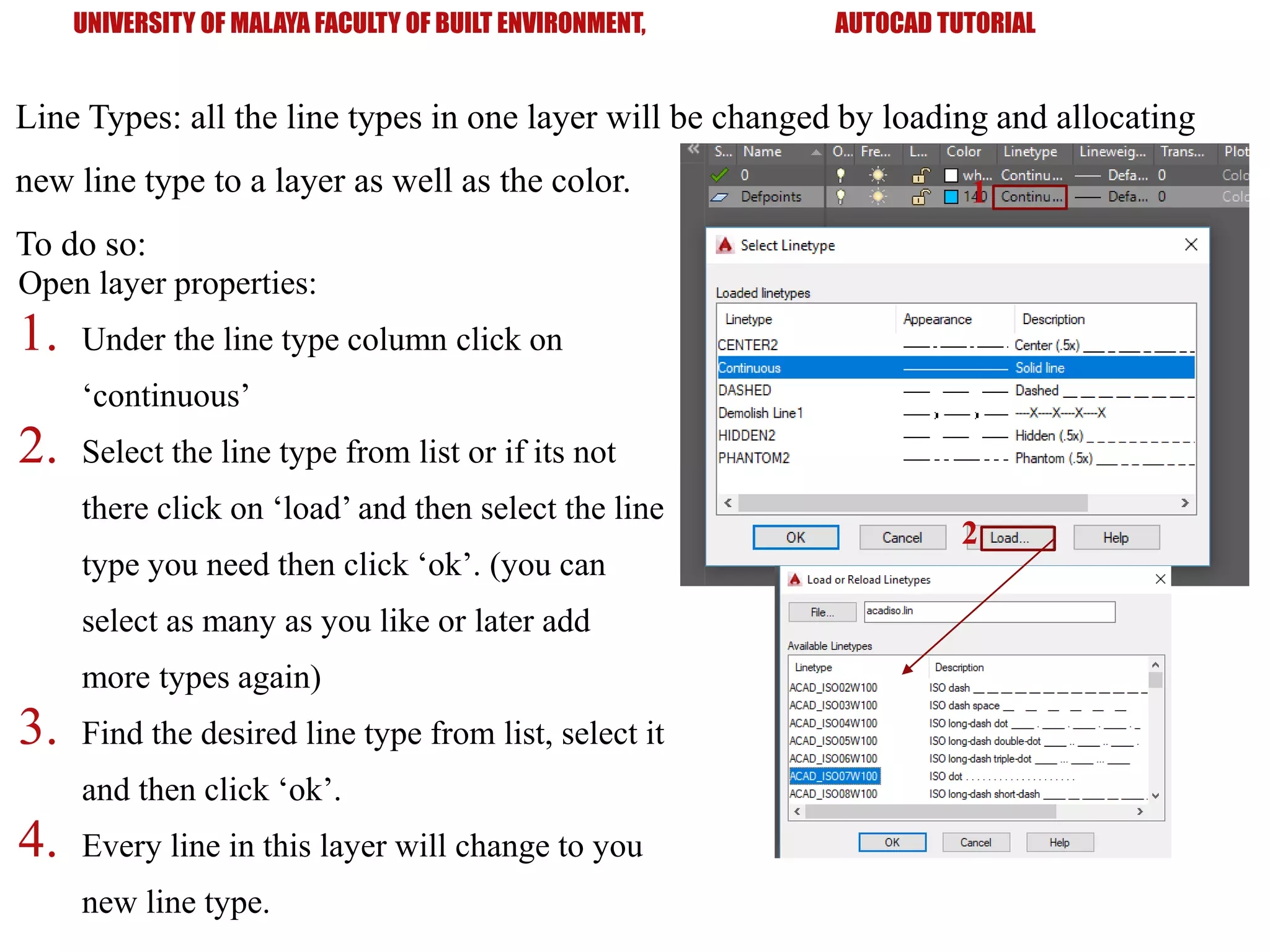Screen dimensions: 1270x952
Task: Click Description header in Available Linetypes
Action: [x=959, y=668]
